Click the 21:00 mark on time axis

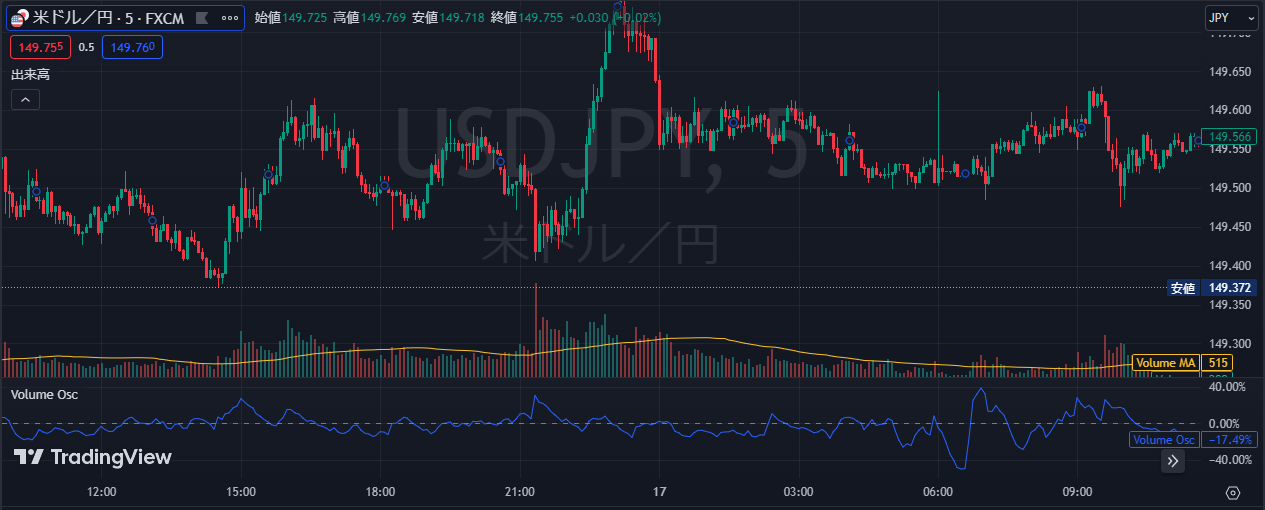520,492
